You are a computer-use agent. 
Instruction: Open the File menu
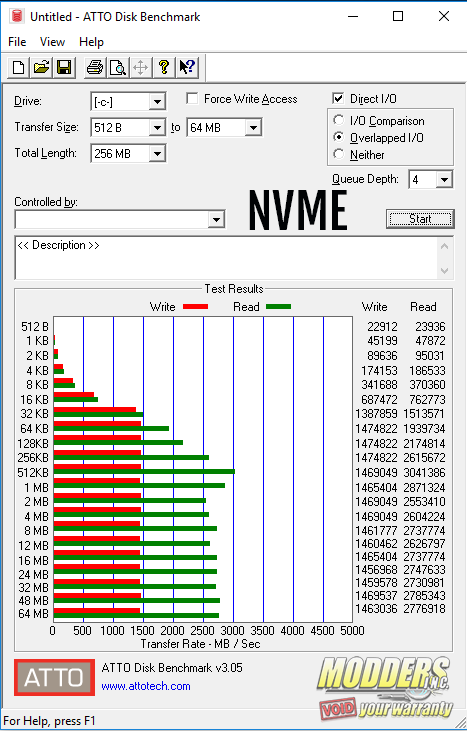(x=17, y=42)
